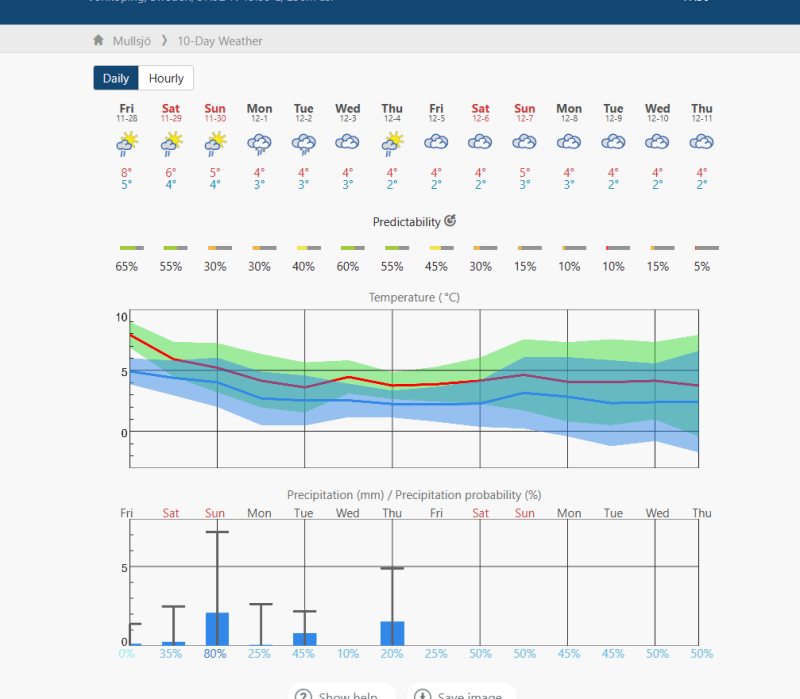
Task: Select the Wed 12-3 day header
Action: pyautogui.click(x=347, y=112)
